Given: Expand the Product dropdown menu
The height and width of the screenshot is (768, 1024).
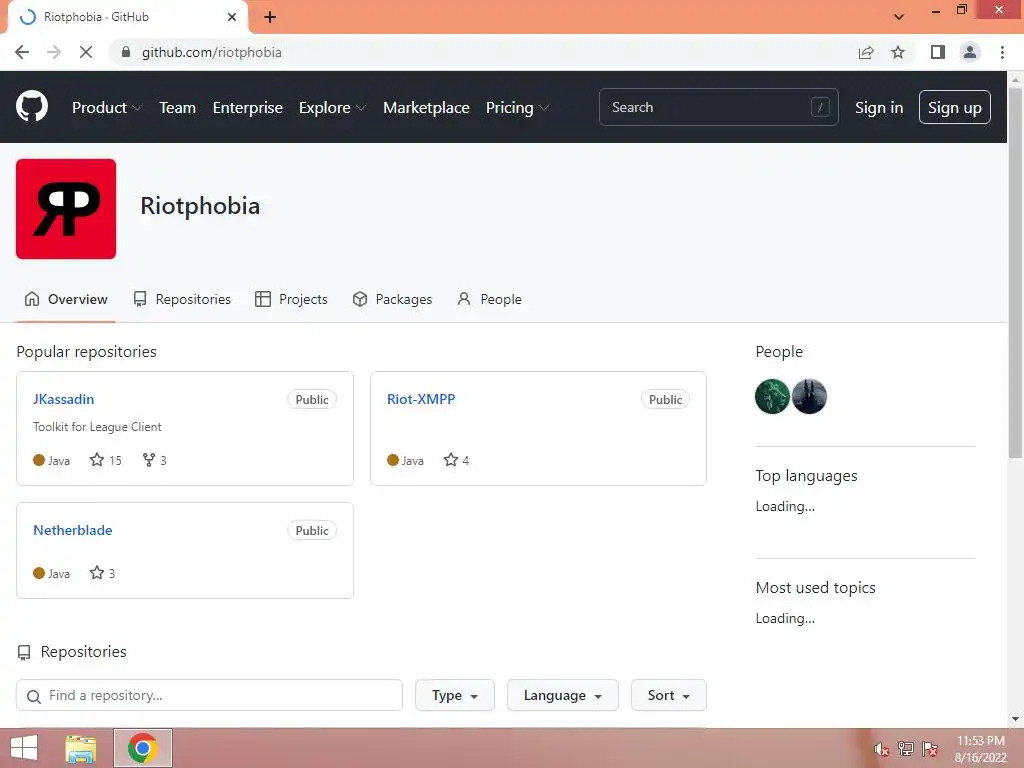Looking at the screenshot, I should [x=106, y=107].
